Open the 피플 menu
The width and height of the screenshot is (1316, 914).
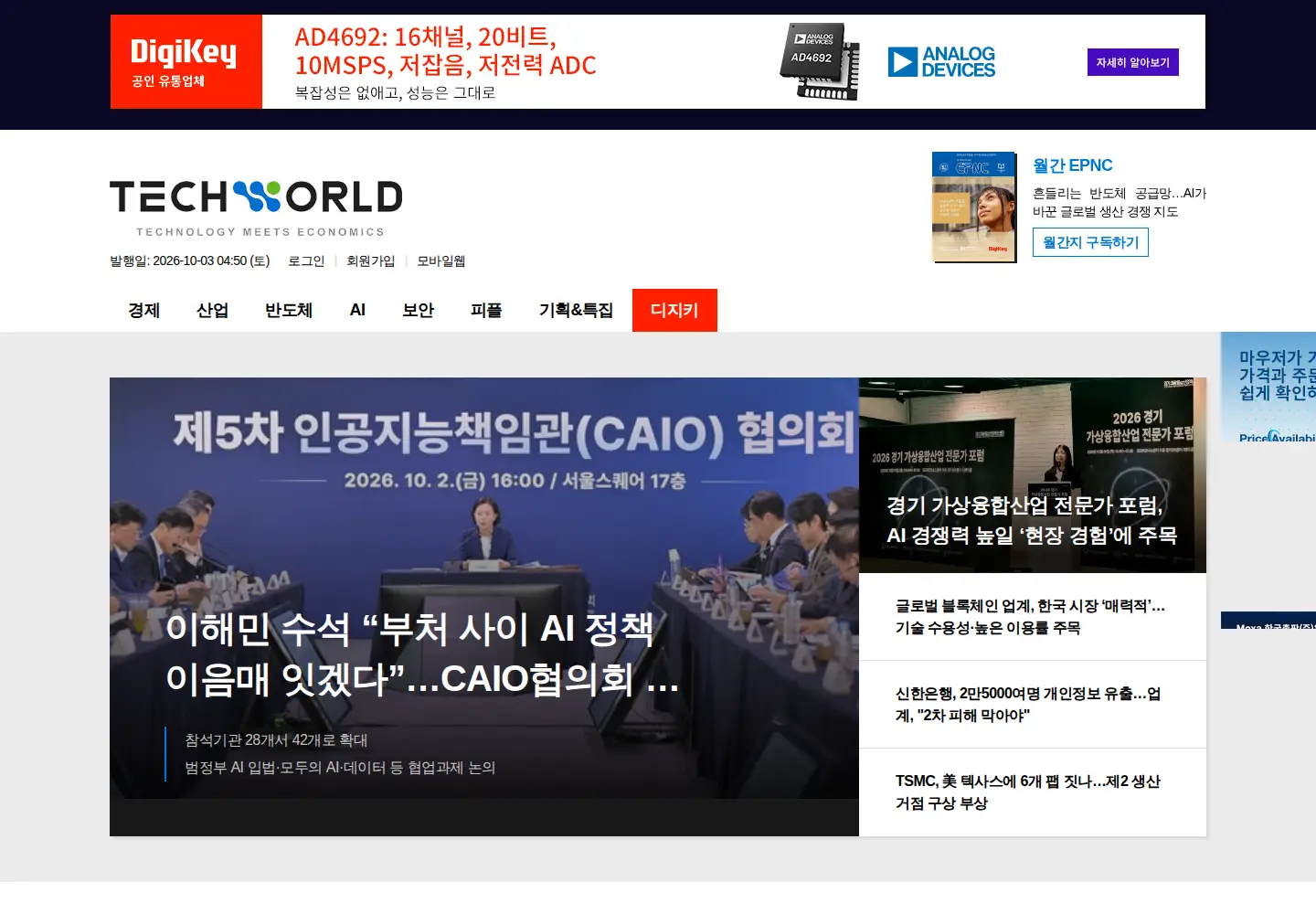[x=486, y=310]
